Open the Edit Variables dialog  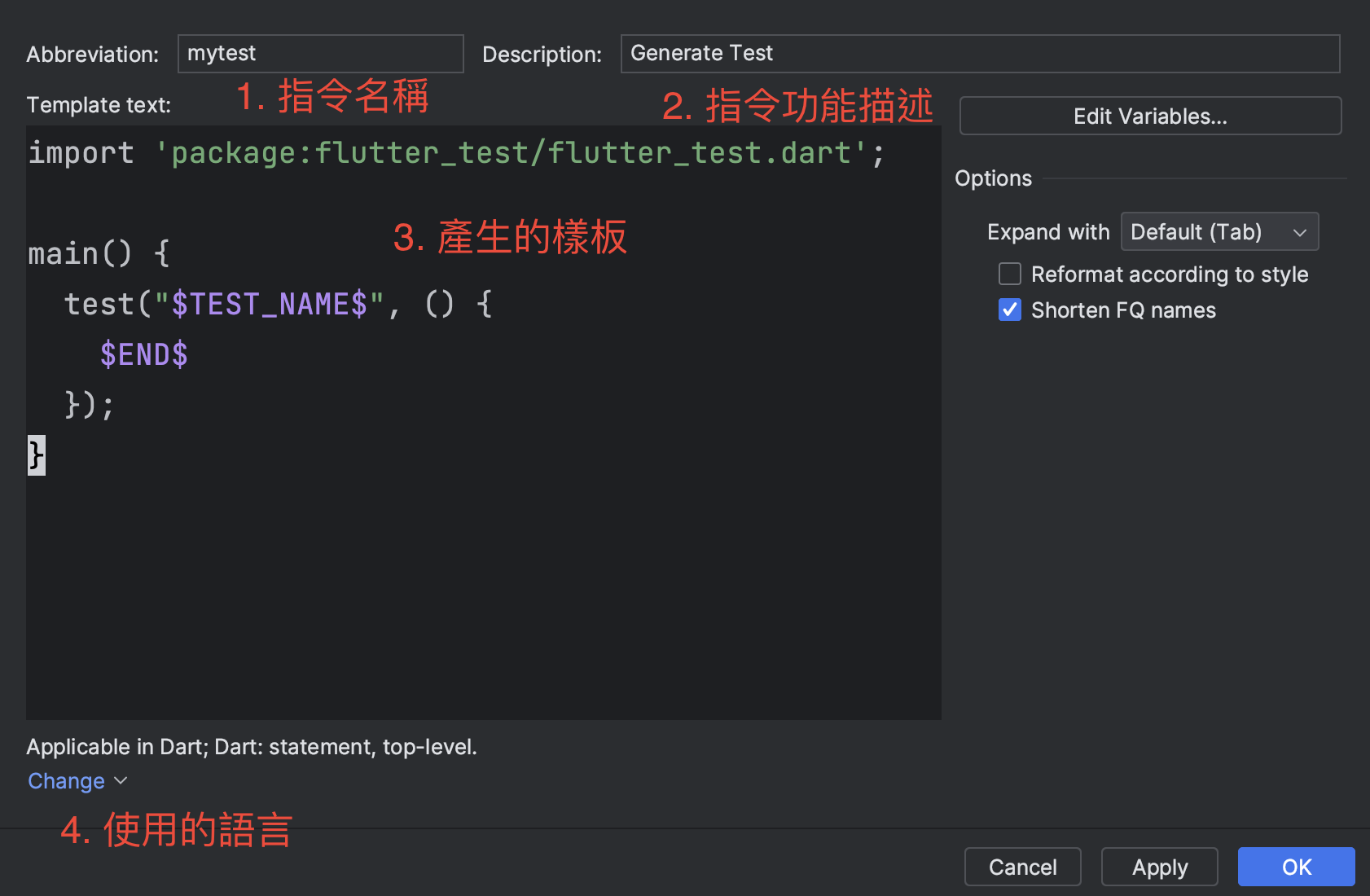pos(1149,116)
